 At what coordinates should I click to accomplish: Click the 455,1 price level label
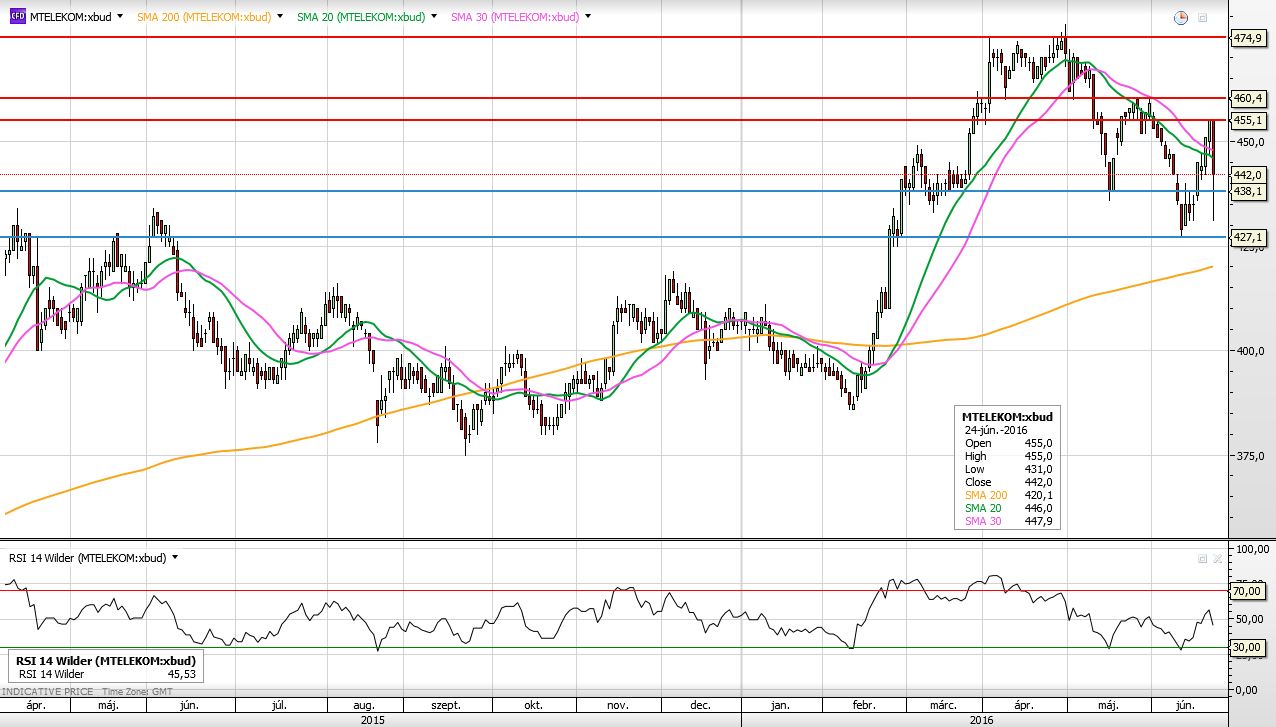point(1248,120)
